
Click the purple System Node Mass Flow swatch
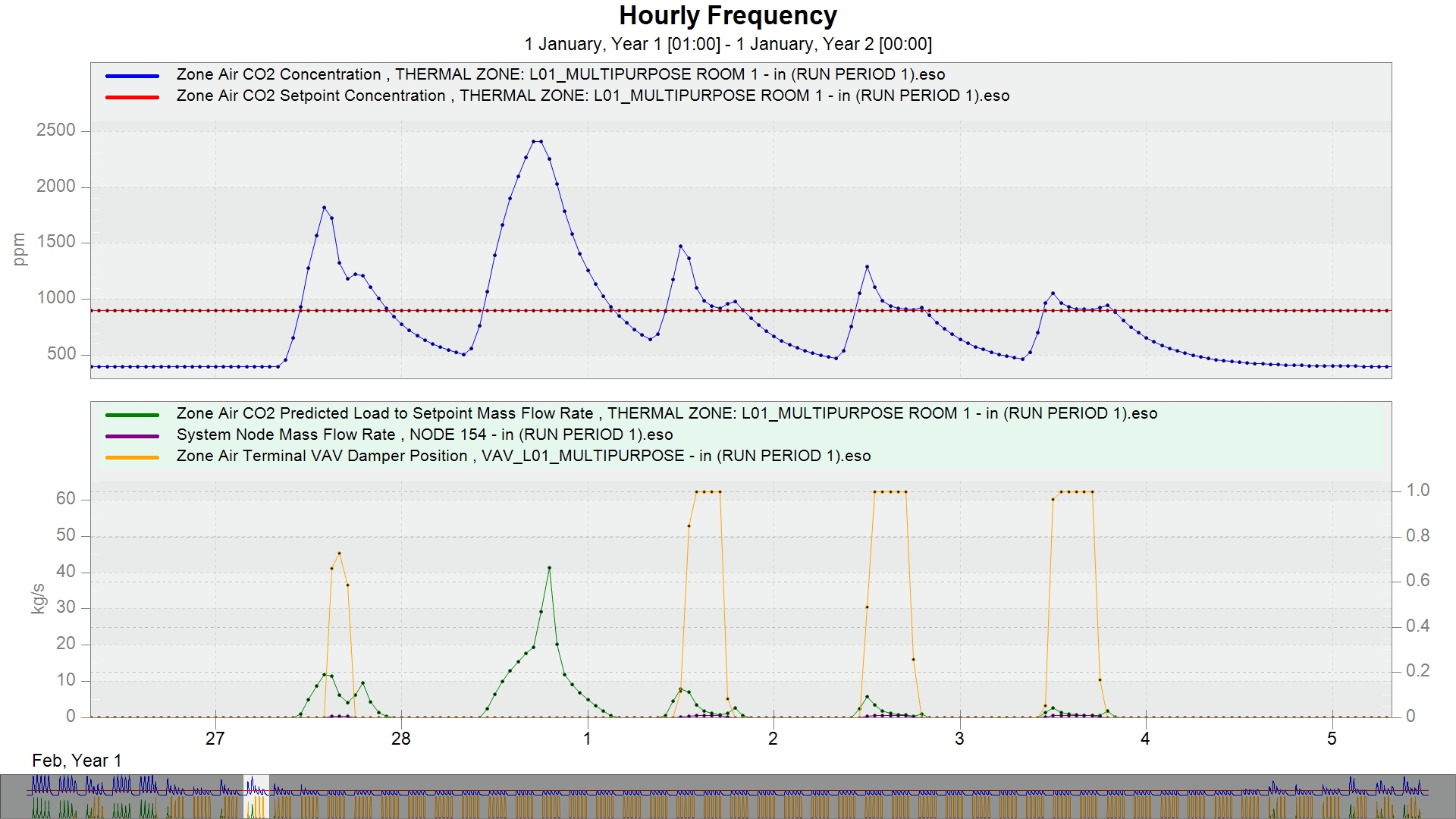point(132,436)
